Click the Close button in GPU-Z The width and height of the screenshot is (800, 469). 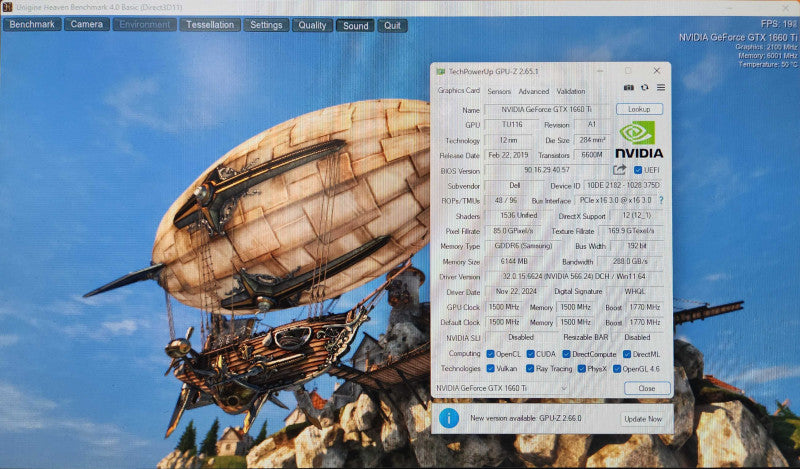(647, 388)
